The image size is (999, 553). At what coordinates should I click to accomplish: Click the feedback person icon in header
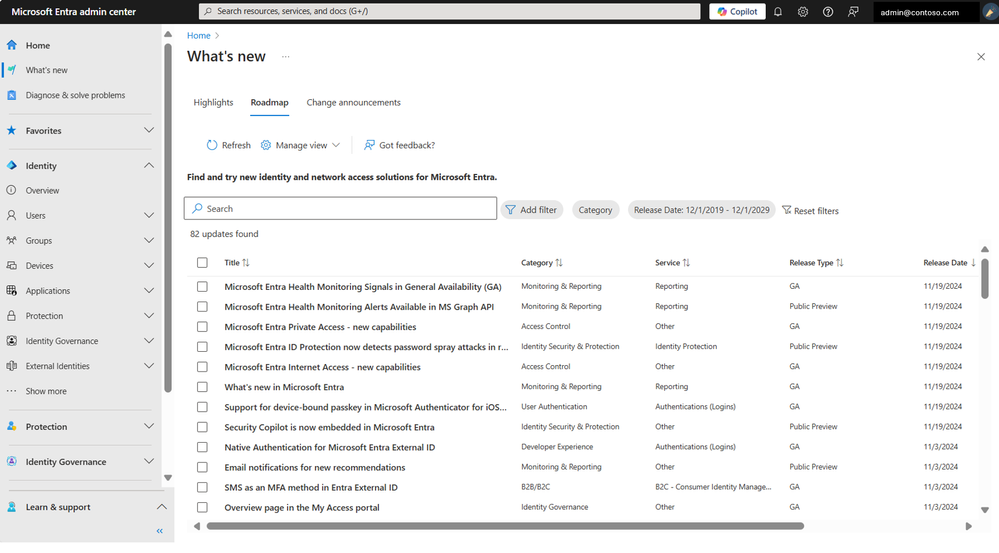coord(853,11)
